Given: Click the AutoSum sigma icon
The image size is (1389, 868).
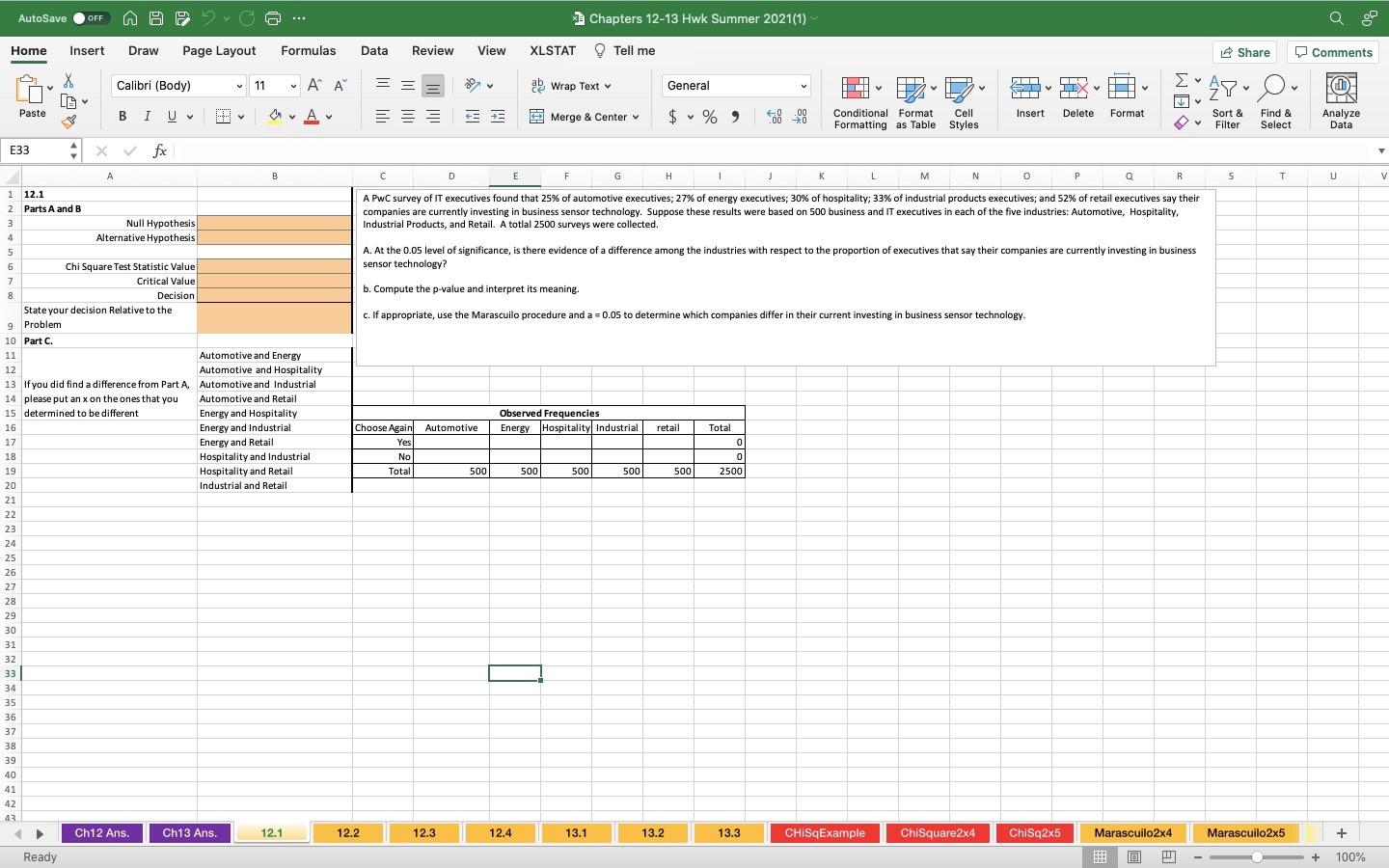Looking at the screenshot, I should [x=1181, y=82].
